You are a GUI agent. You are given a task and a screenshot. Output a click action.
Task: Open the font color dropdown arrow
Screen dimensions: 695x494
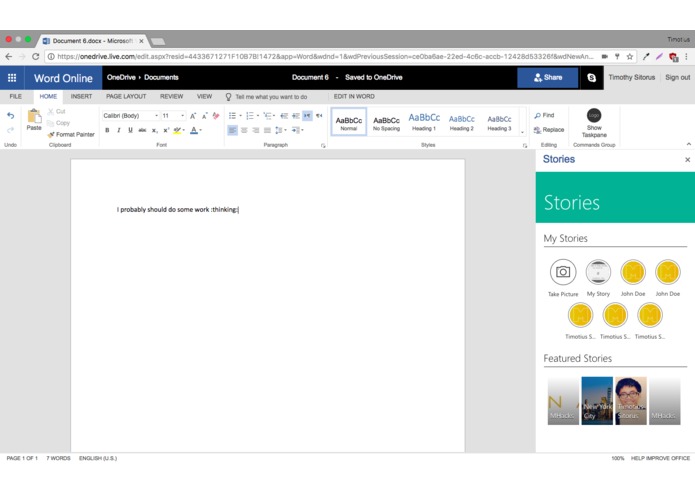click(200, 130)
